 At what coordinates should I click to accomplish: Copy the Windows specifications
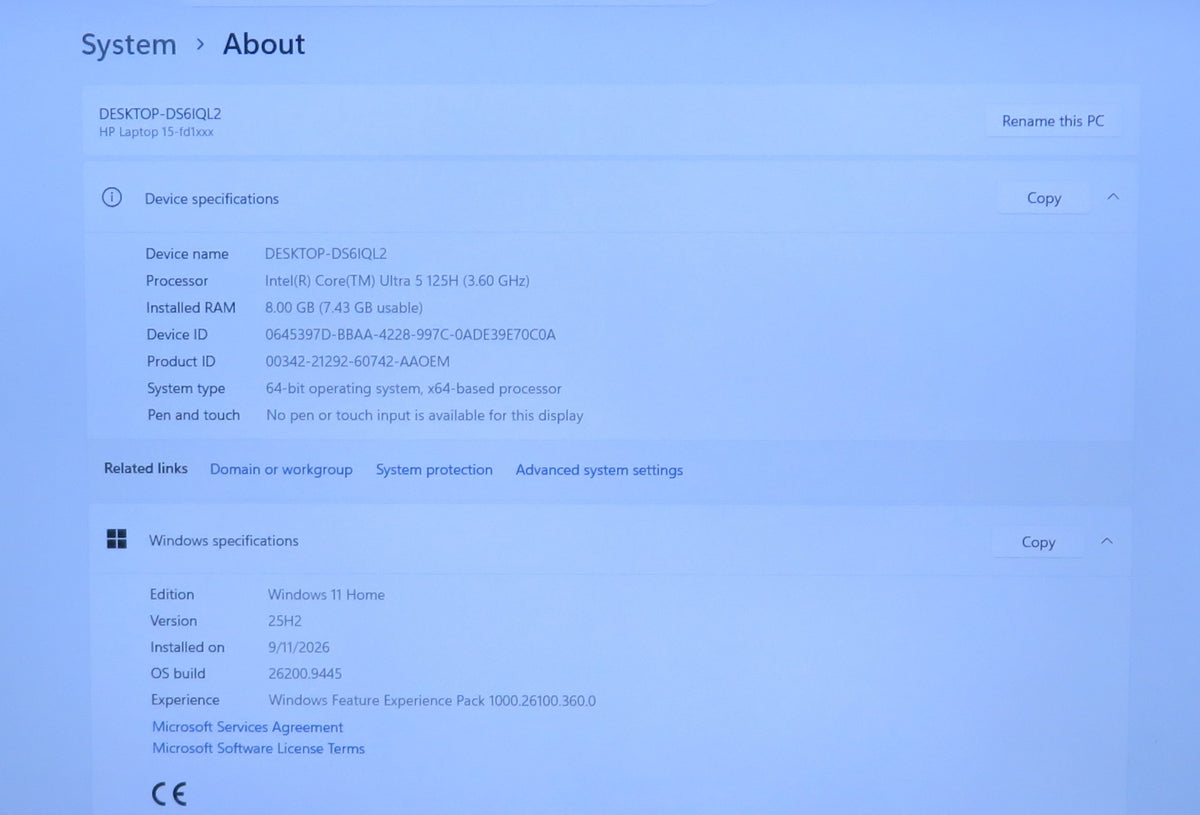pyautogui.click(x=1038, y=542)
